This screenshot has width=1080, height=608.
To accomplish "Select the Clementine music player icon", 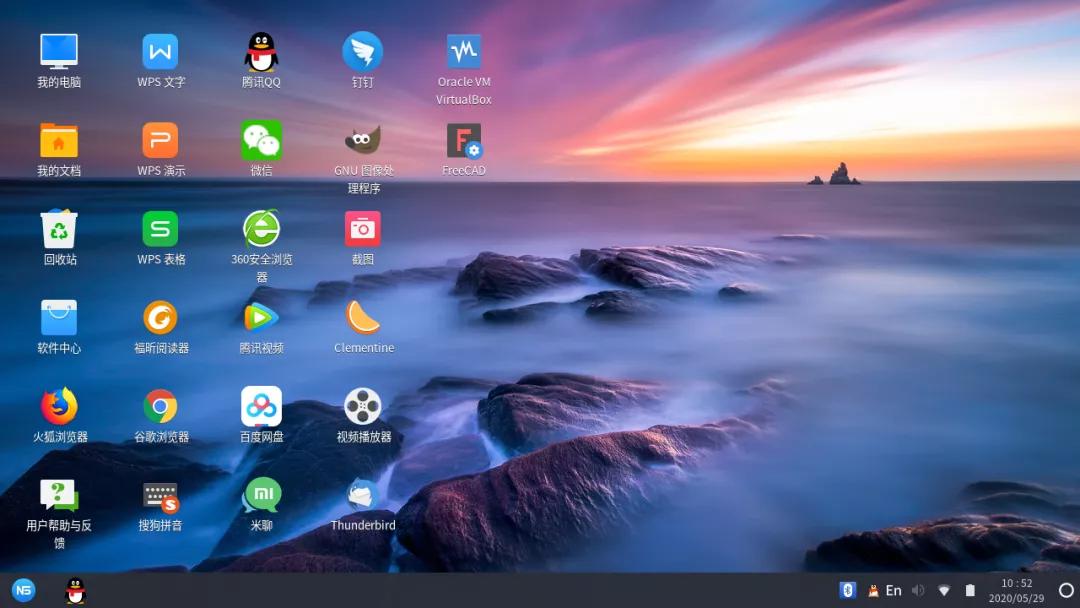I will coord(362,317).
